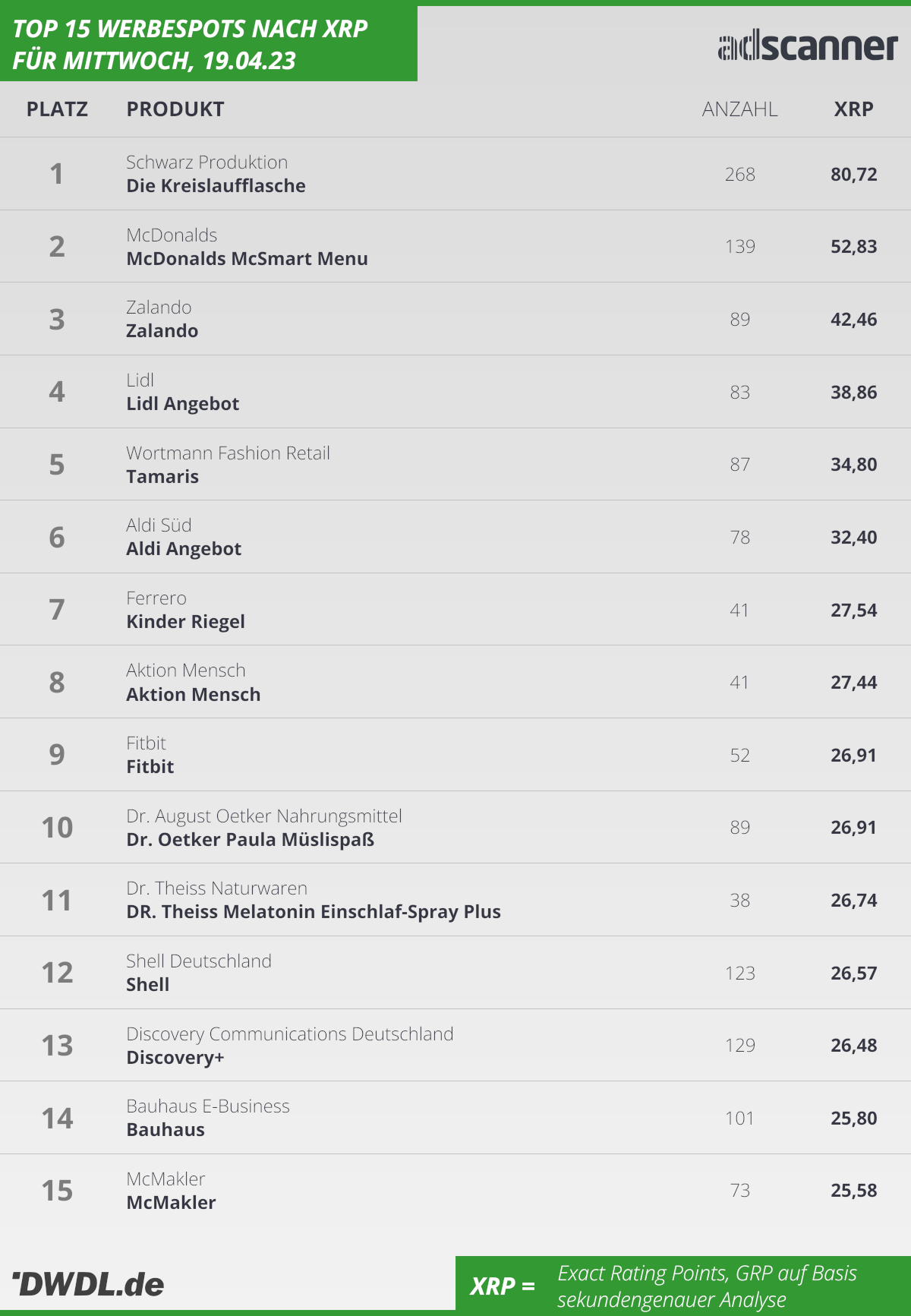Click the ANZAHL column header
The width and height of the screenshot is (911, 1316).
pyautogui.click(x=739, y=109)
